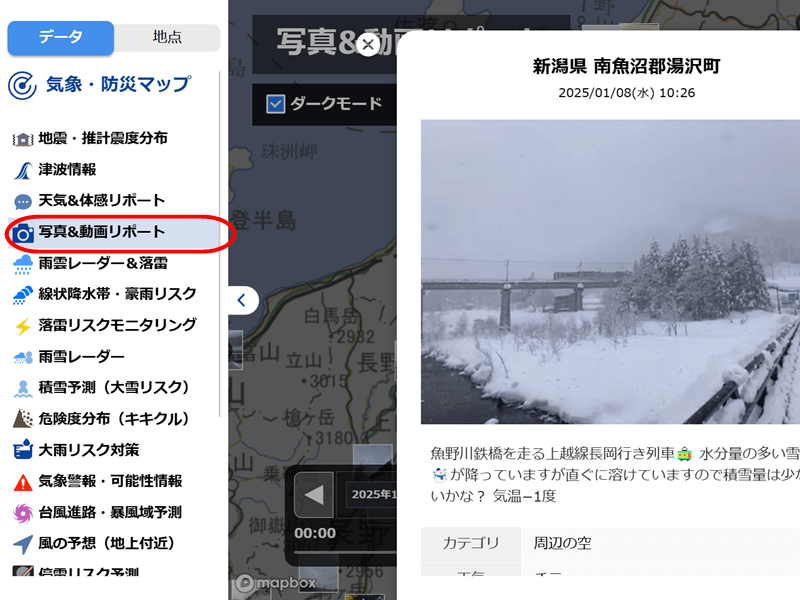Select the 津波情報 tsunami wave icon

[22, 170]
